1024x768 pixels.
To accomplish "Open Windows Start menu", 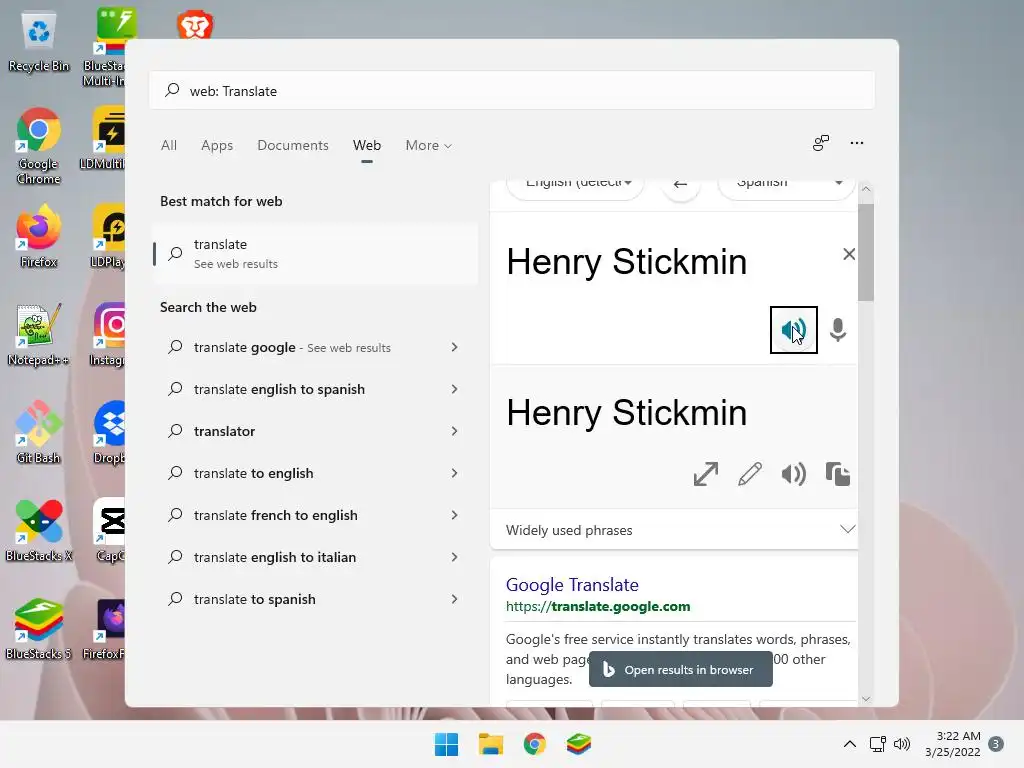I will pyautogui.click(x=447, y=744).
